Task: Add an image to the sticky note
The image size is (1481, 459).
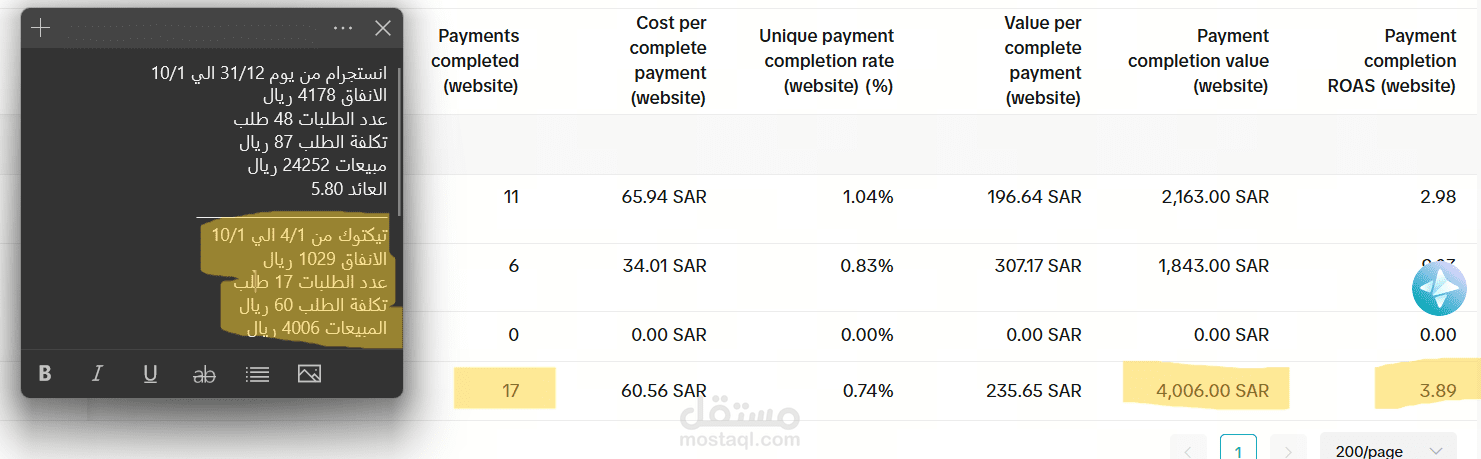Action: (x=309, y=374)
